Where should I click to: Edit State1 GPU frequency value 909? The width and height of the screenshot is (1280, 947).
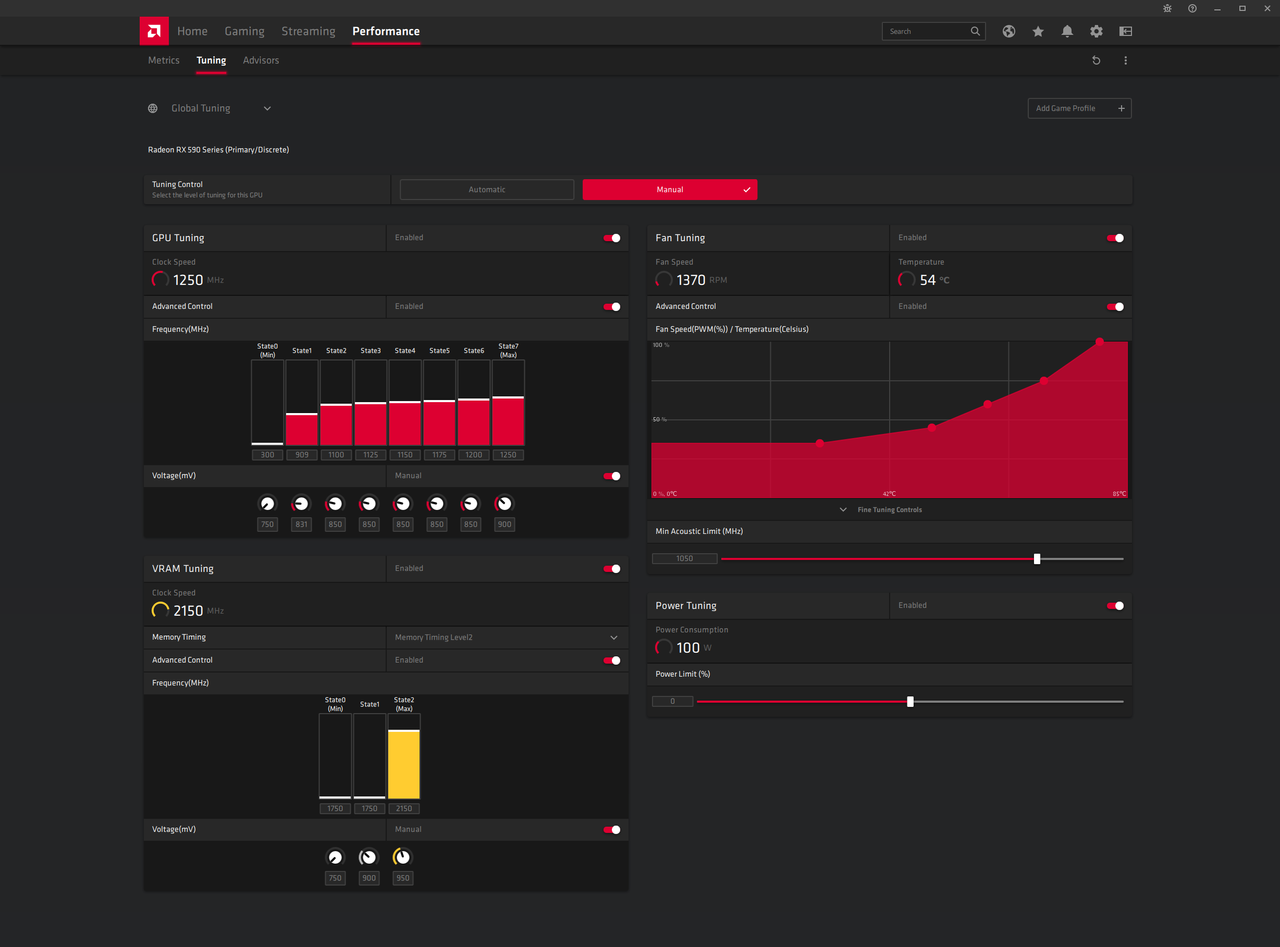(x=302, y=455)
